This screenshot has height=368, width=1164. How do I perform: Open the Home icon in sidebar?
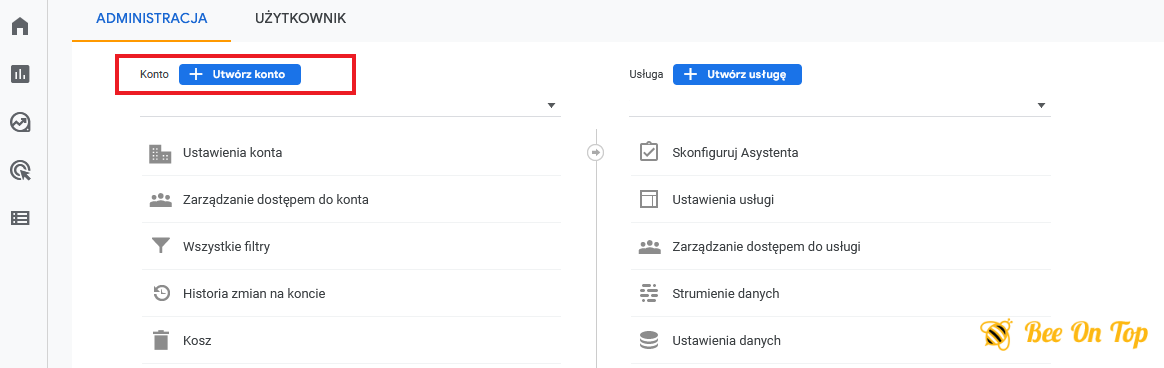point(20,26)
